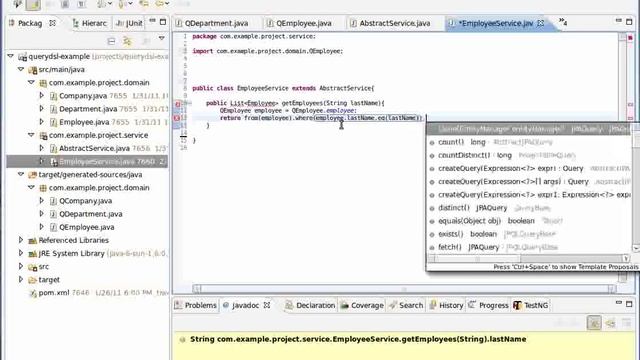Image resolution: width=640 pixels, height=360 pixels.
Task: Choose fetch() JPAQuery proposal
Action: [x=529, y=247]
